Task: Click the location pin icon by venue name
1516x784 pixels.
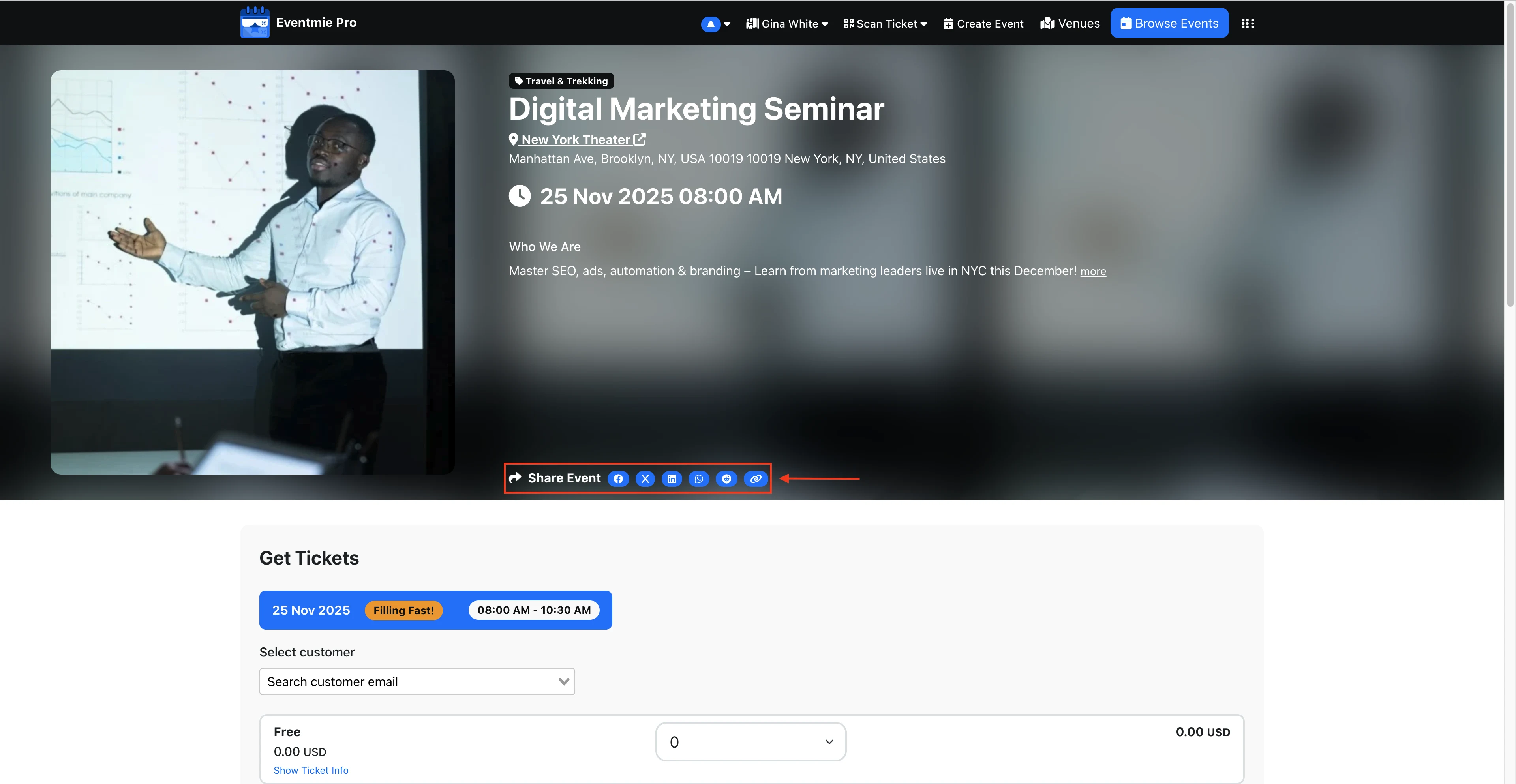Action: coord(514,139)
